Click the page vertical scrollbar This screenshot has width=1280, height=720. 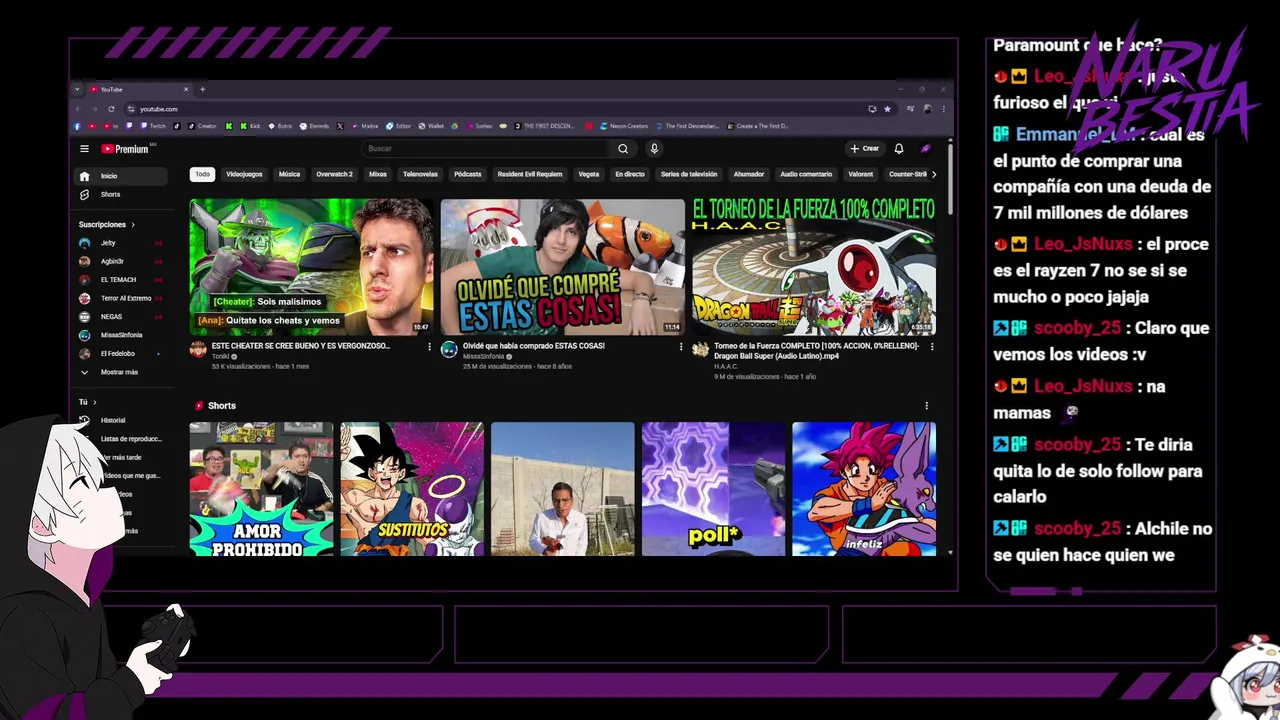pos(950,180)
